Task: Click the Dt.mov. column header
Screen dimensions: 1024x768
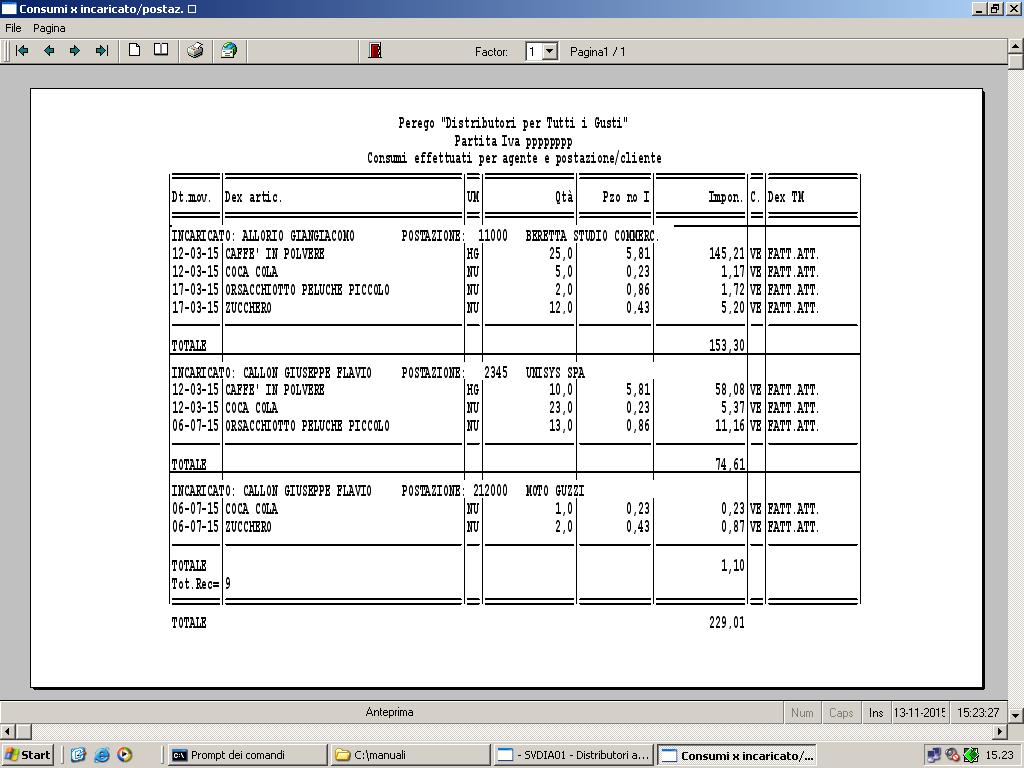Action: 191,197
